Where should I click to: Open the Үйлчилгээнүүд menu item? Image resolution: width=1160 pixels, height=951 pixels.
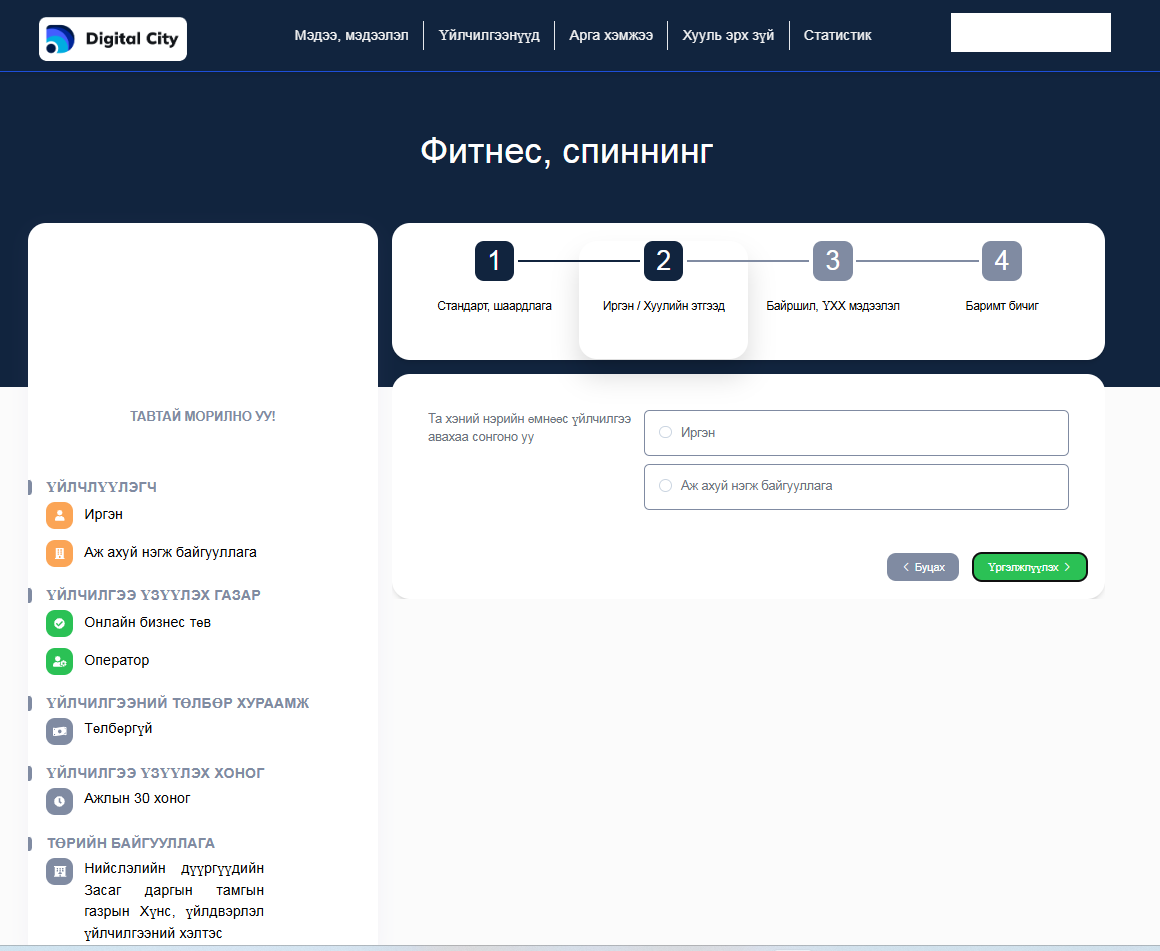[489, 35]
